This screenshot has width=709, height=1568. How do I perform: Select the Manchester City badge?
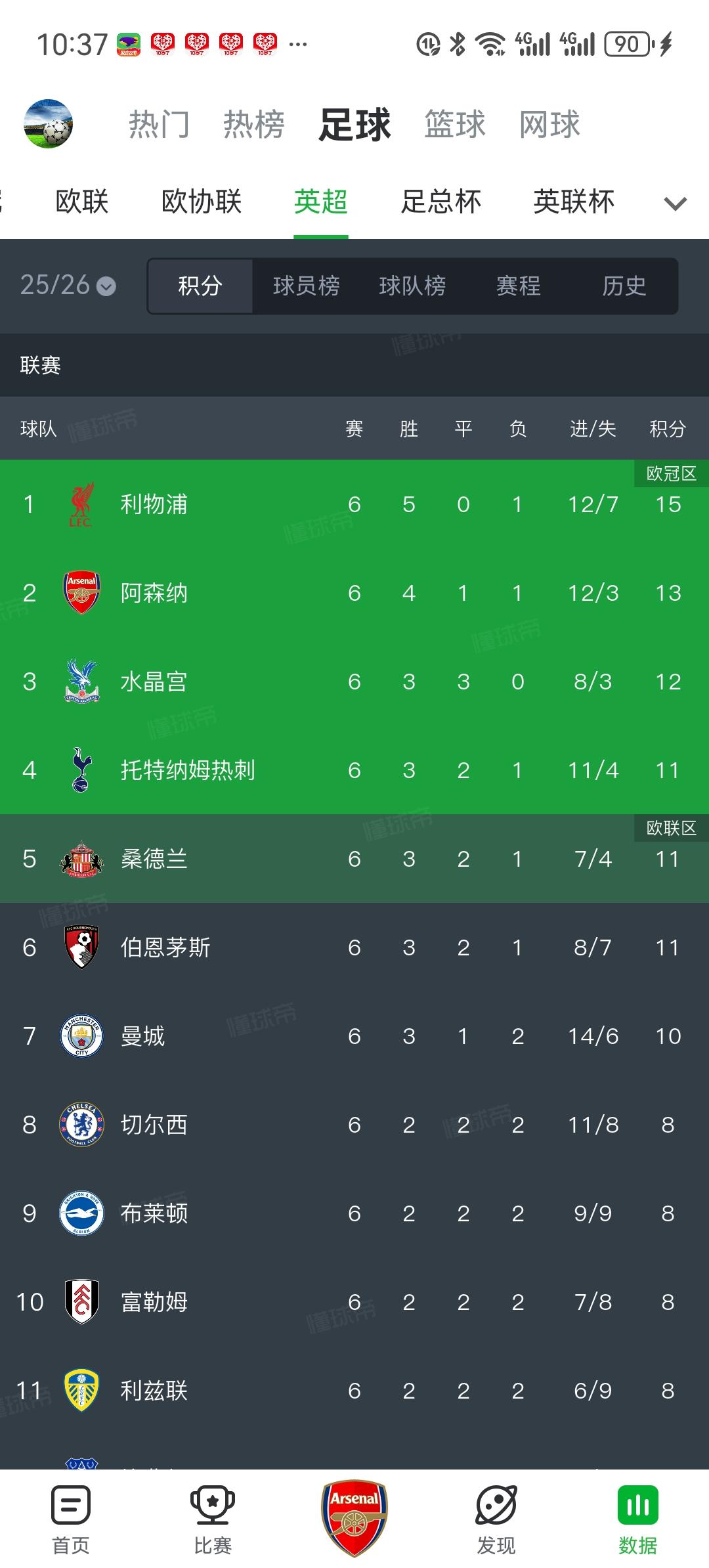[x=81, y=1036]
